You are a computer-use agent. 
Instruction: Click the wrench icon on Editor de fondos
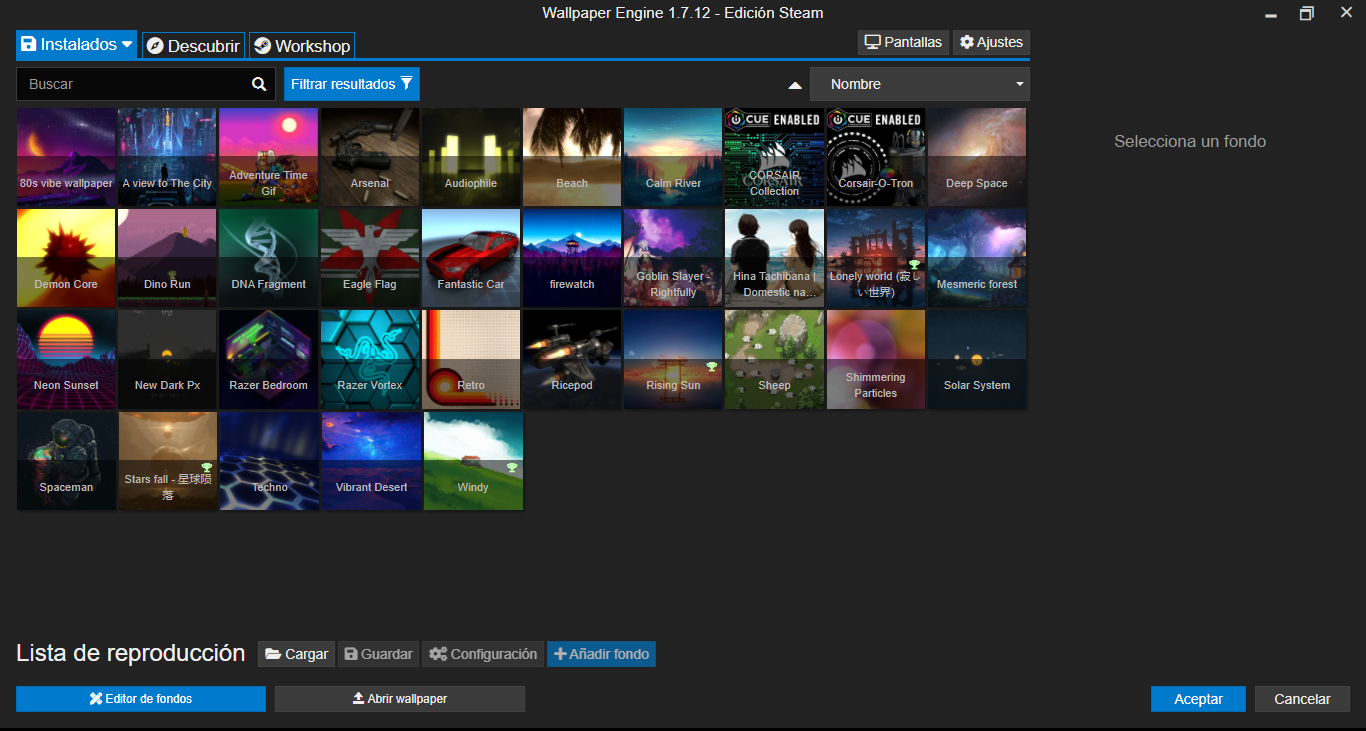[95, 698]
